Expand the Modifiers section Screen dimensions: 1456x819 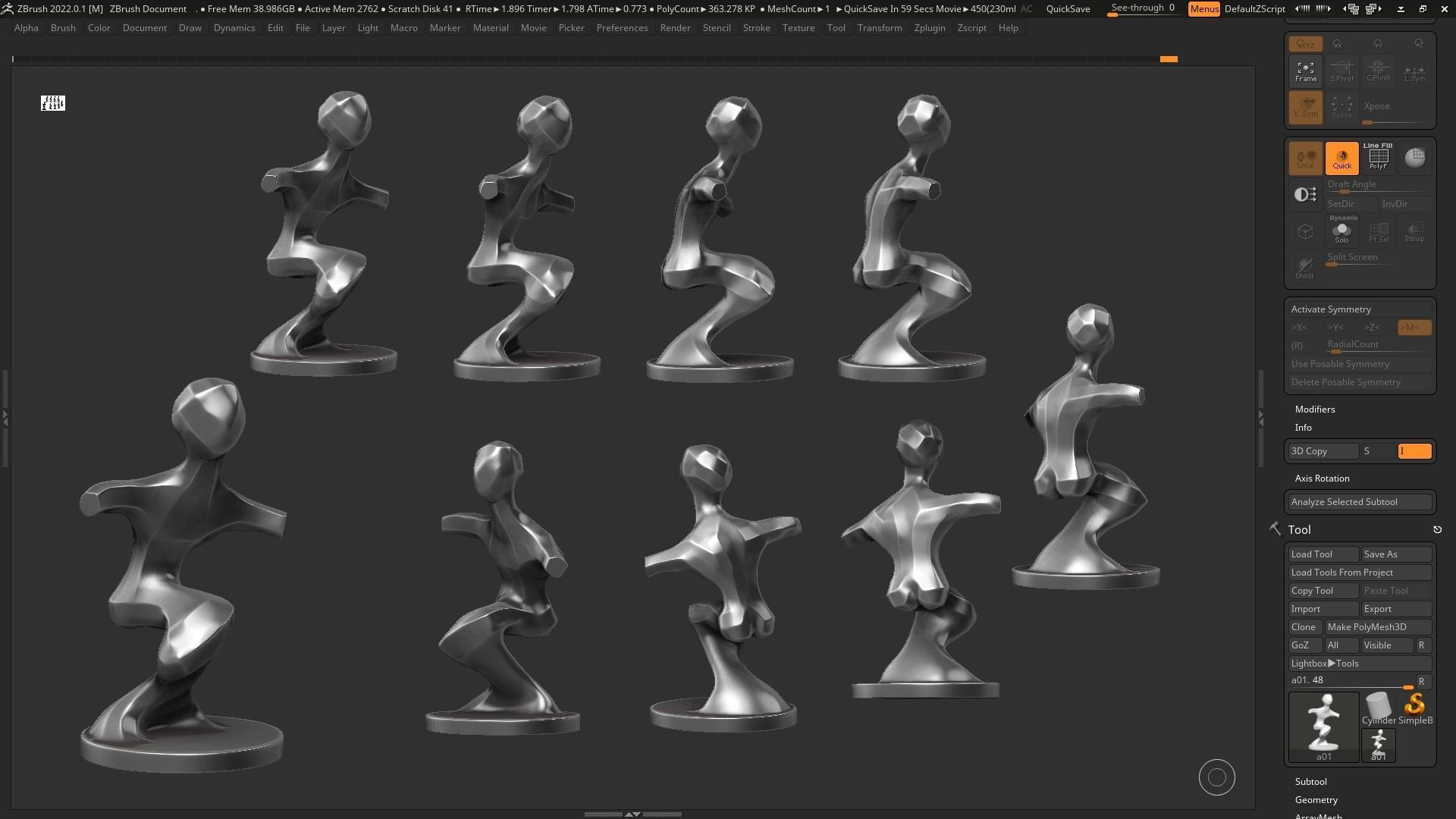(x=1315, y=409)
